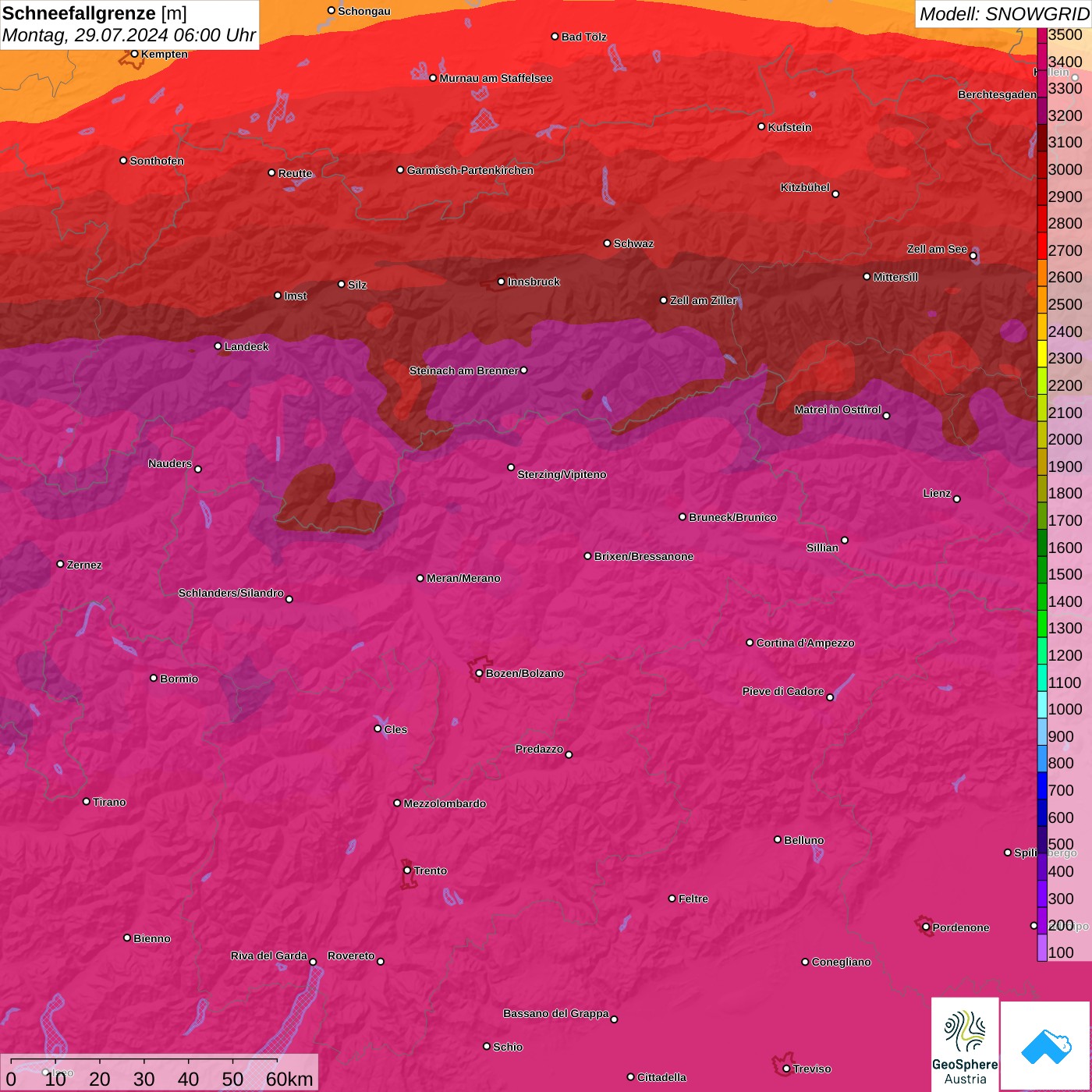The width and height of the screenshot is (1092, 1092).
Task: Click the Rovereto label
Action: coord(351,955)
